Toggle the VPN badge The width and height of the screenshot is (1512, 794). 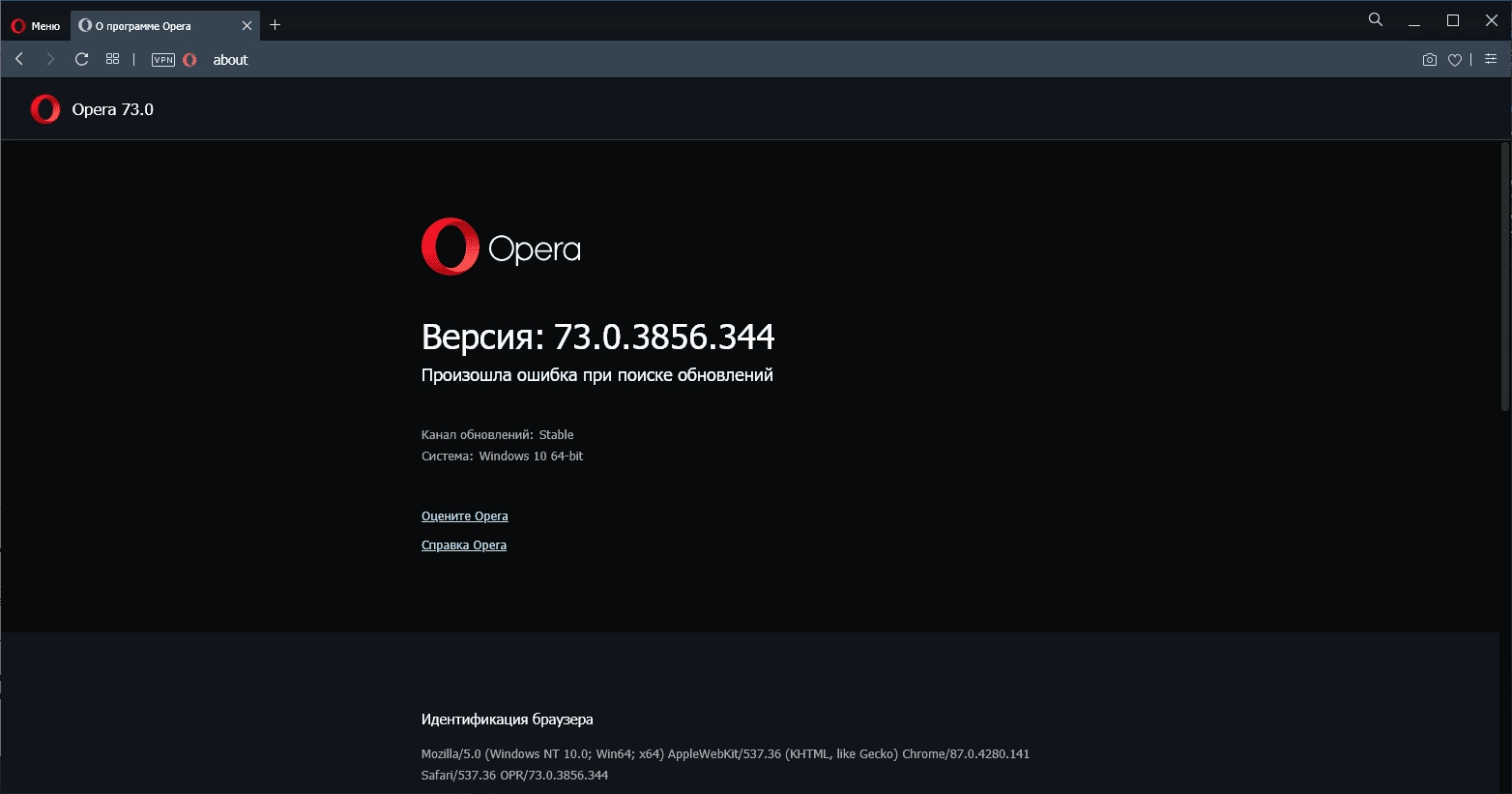[x=163, y=60]
